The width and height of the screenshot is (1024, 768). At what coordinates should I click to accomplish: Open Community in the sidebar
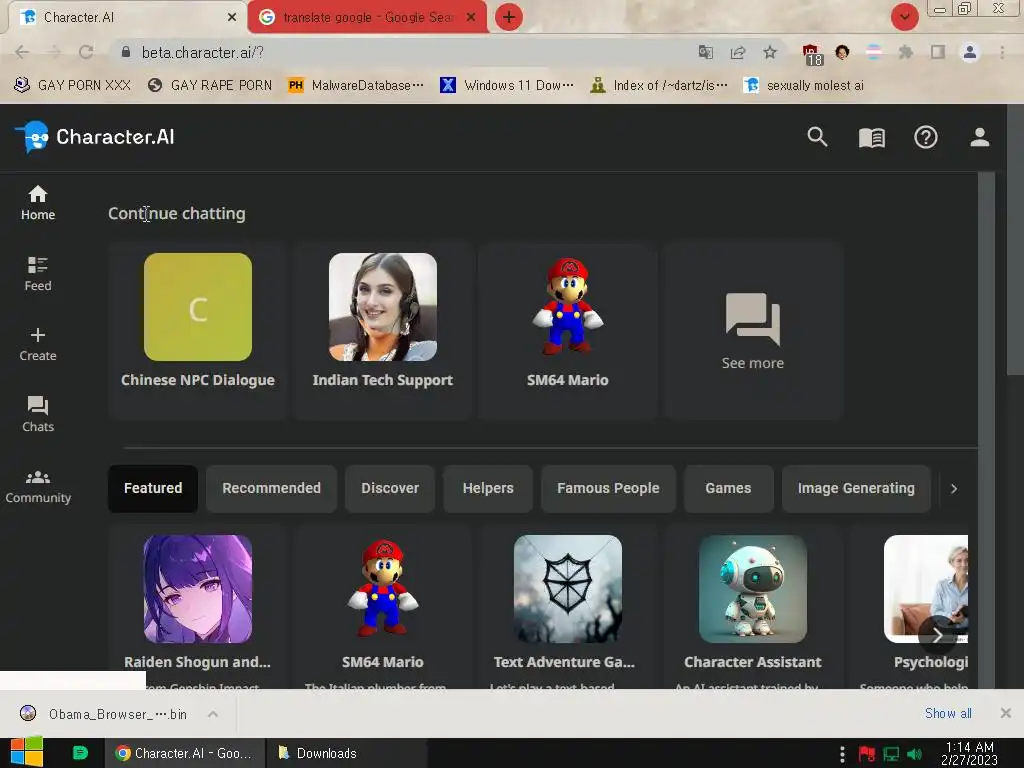[38, 487]
